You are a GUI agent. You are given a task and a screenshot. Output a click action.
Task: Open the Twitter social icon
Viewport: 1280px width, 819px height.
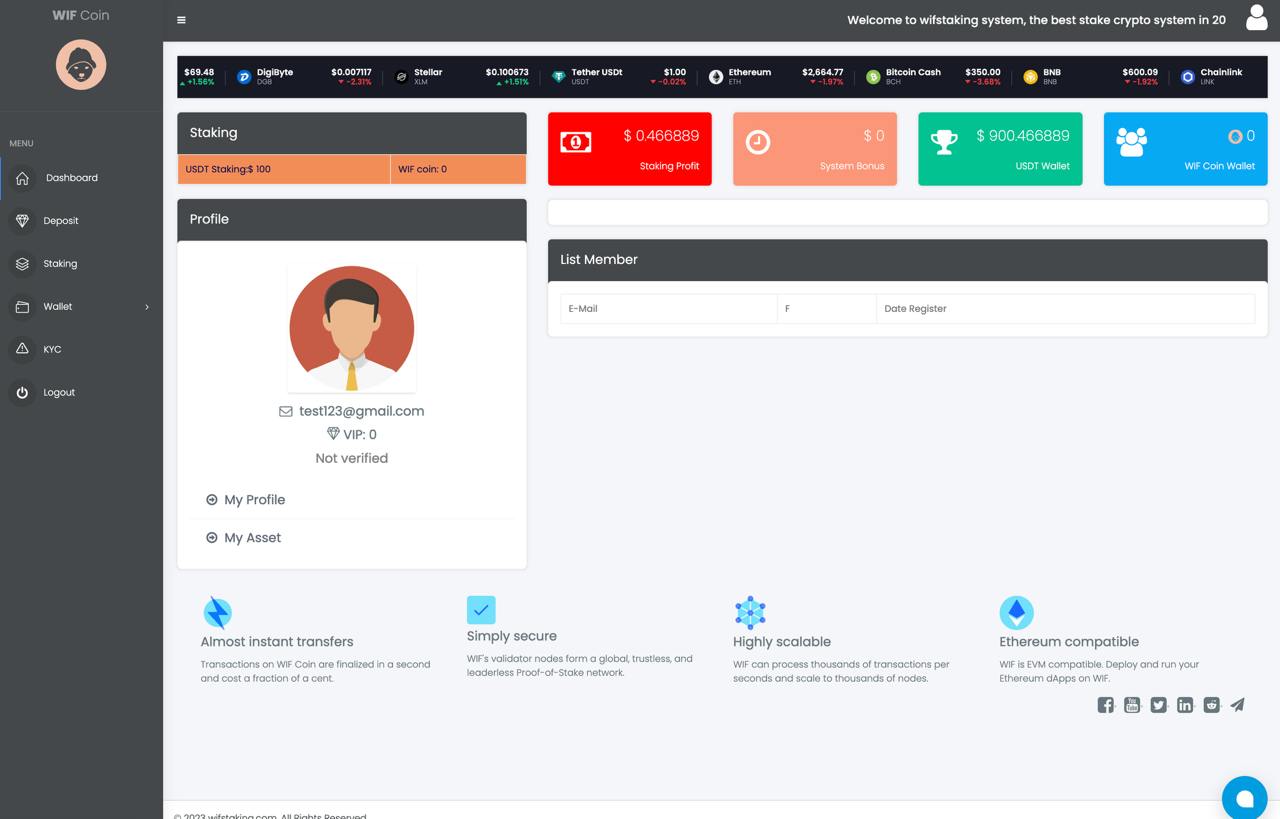1158,705
